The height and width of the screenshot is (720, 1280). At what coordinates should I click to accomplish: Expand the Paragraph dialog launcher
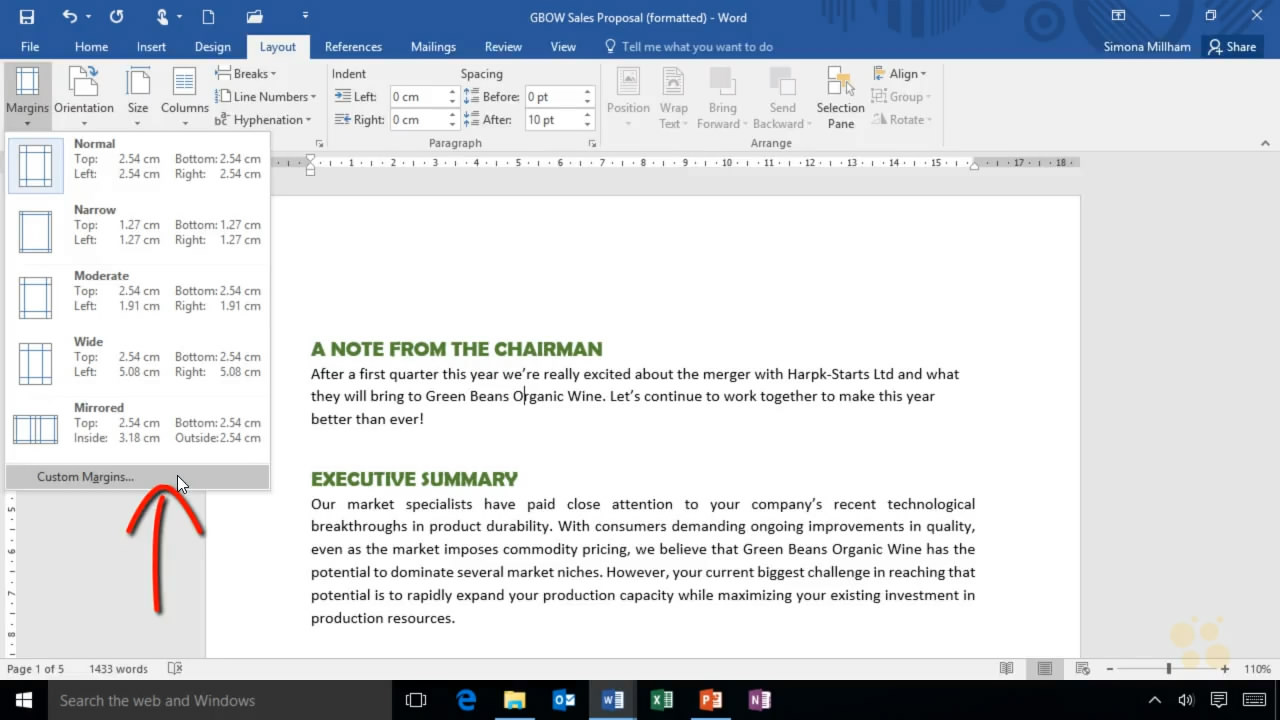point(592,144)
